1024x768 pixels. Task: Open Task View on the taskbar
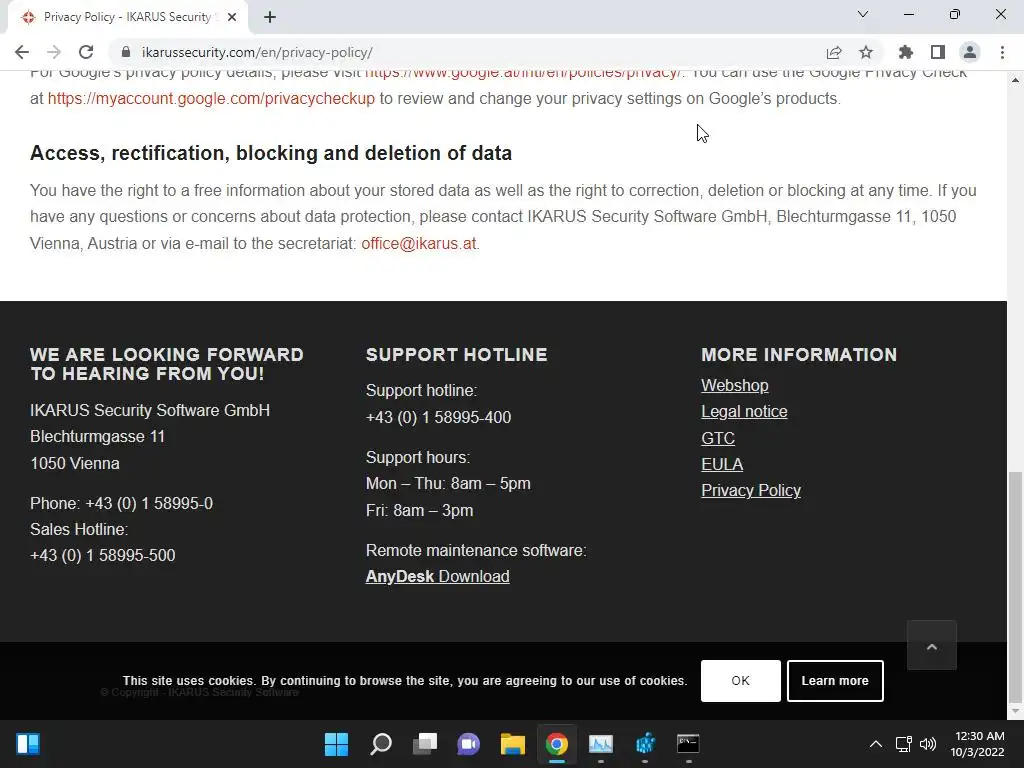(x=425, y=744)
